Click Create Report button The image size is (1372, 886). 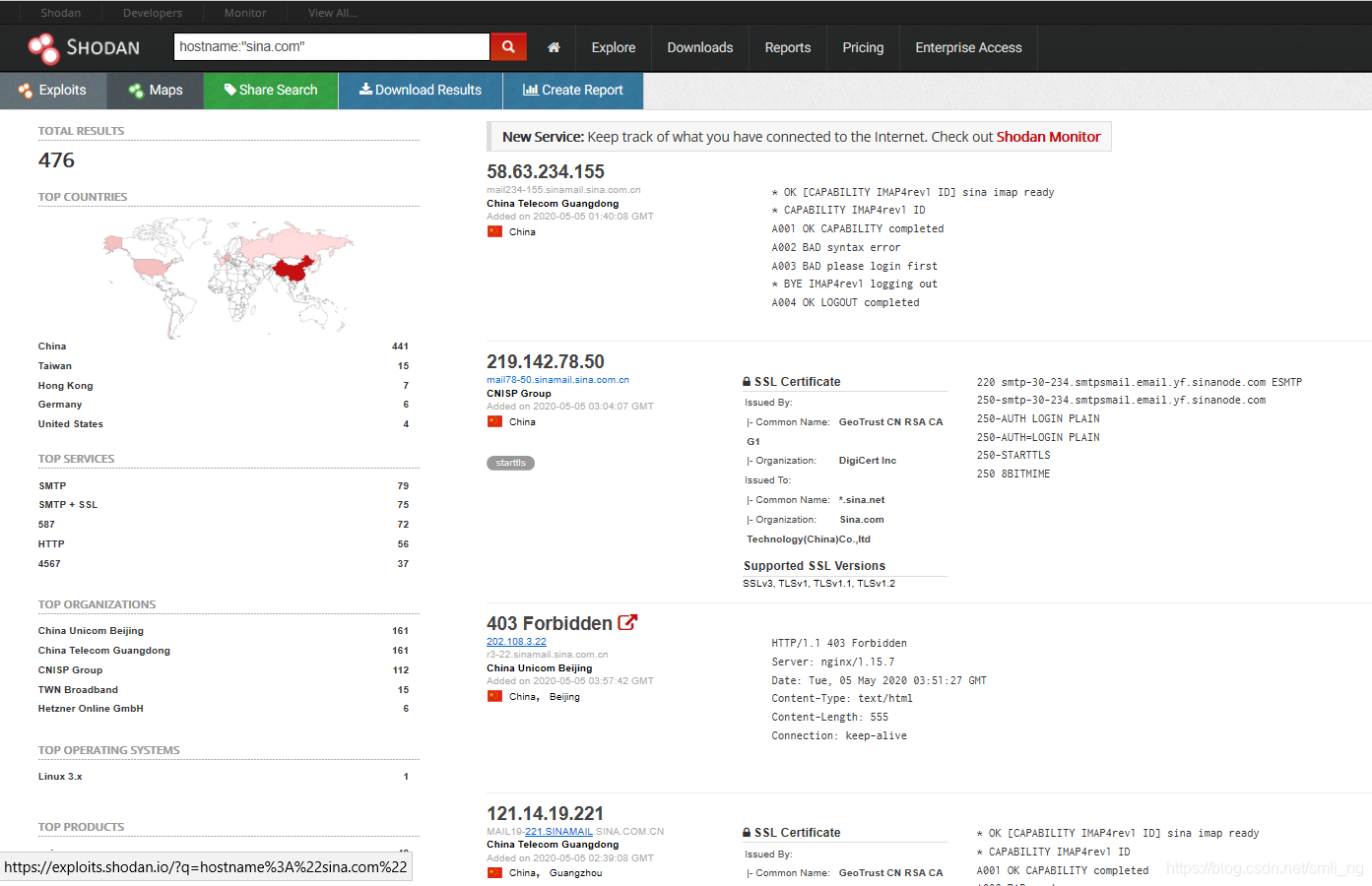click(573, 90)
